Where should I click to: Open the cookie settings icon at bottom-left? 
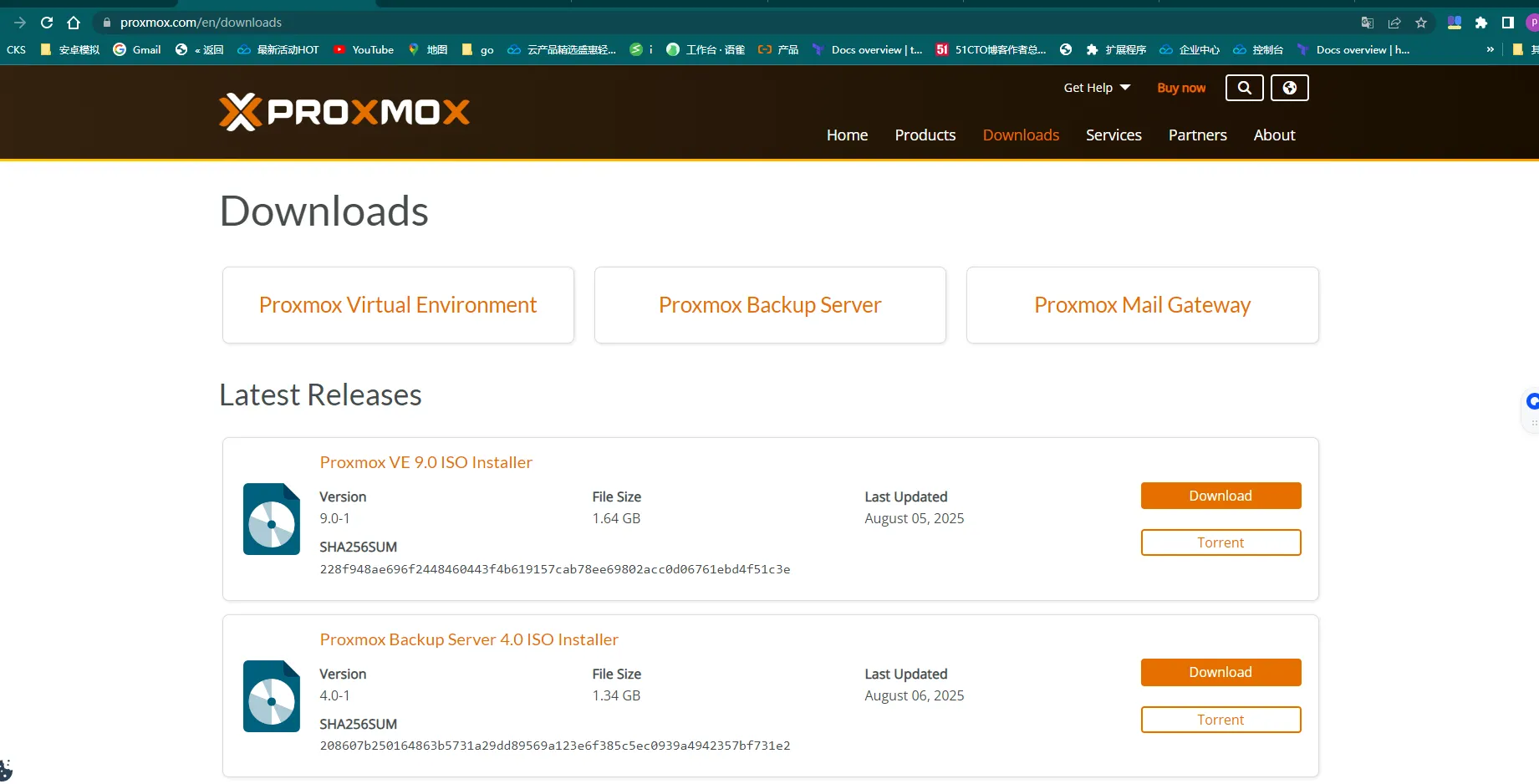pos(6,770)
